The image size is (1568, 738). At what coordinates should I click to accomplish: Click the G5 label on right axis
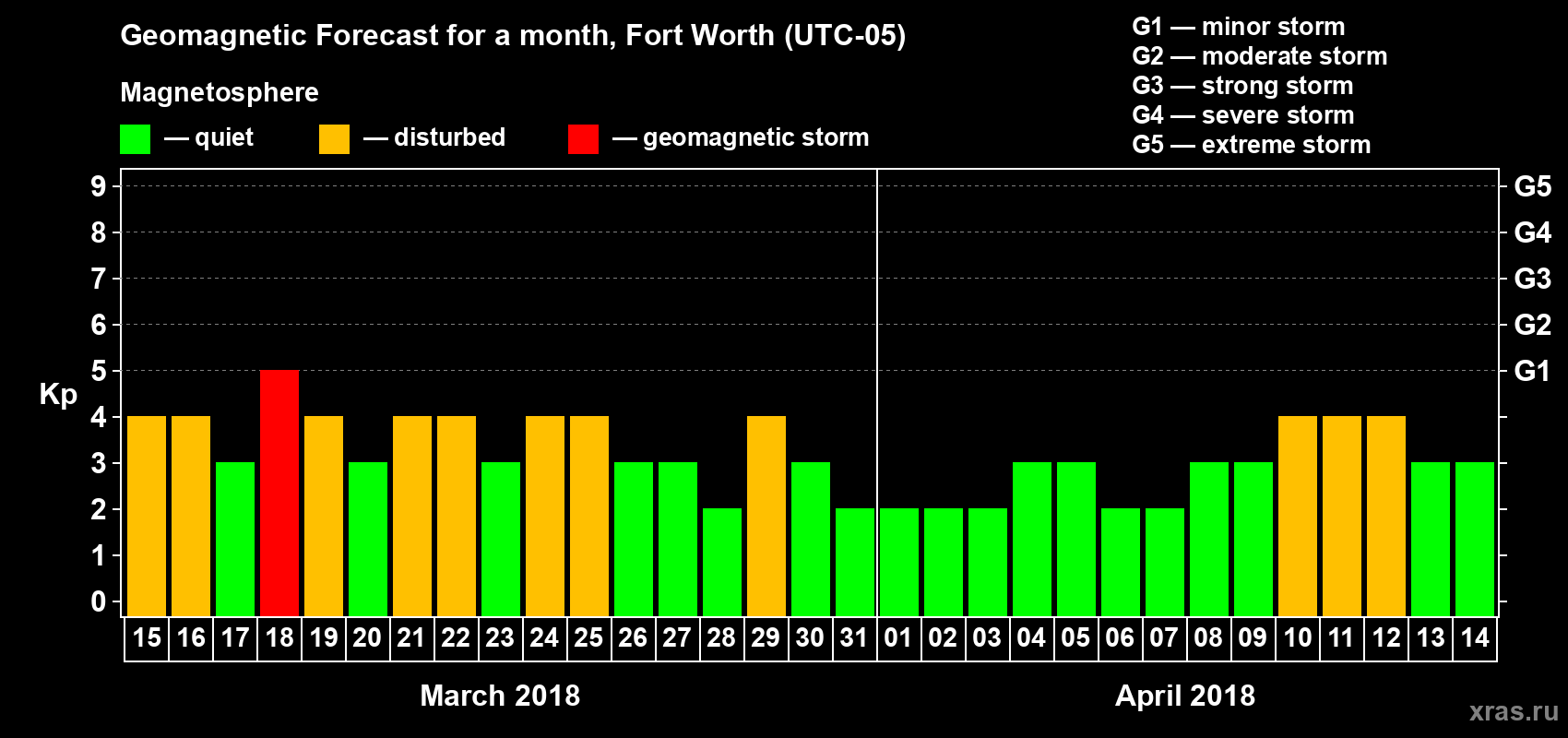(1533, 186)
